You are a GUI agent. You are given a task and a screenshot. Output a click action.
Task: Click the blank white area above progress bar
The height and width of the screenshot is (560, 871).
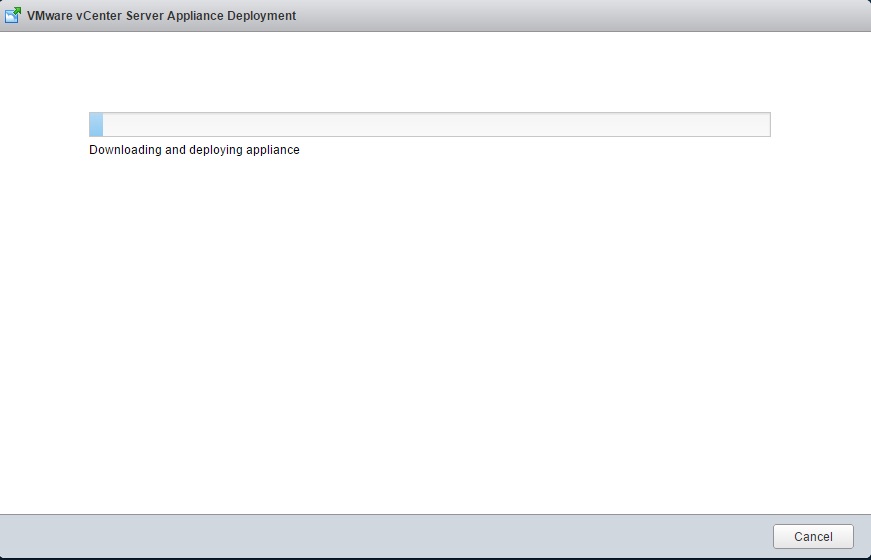430,70
